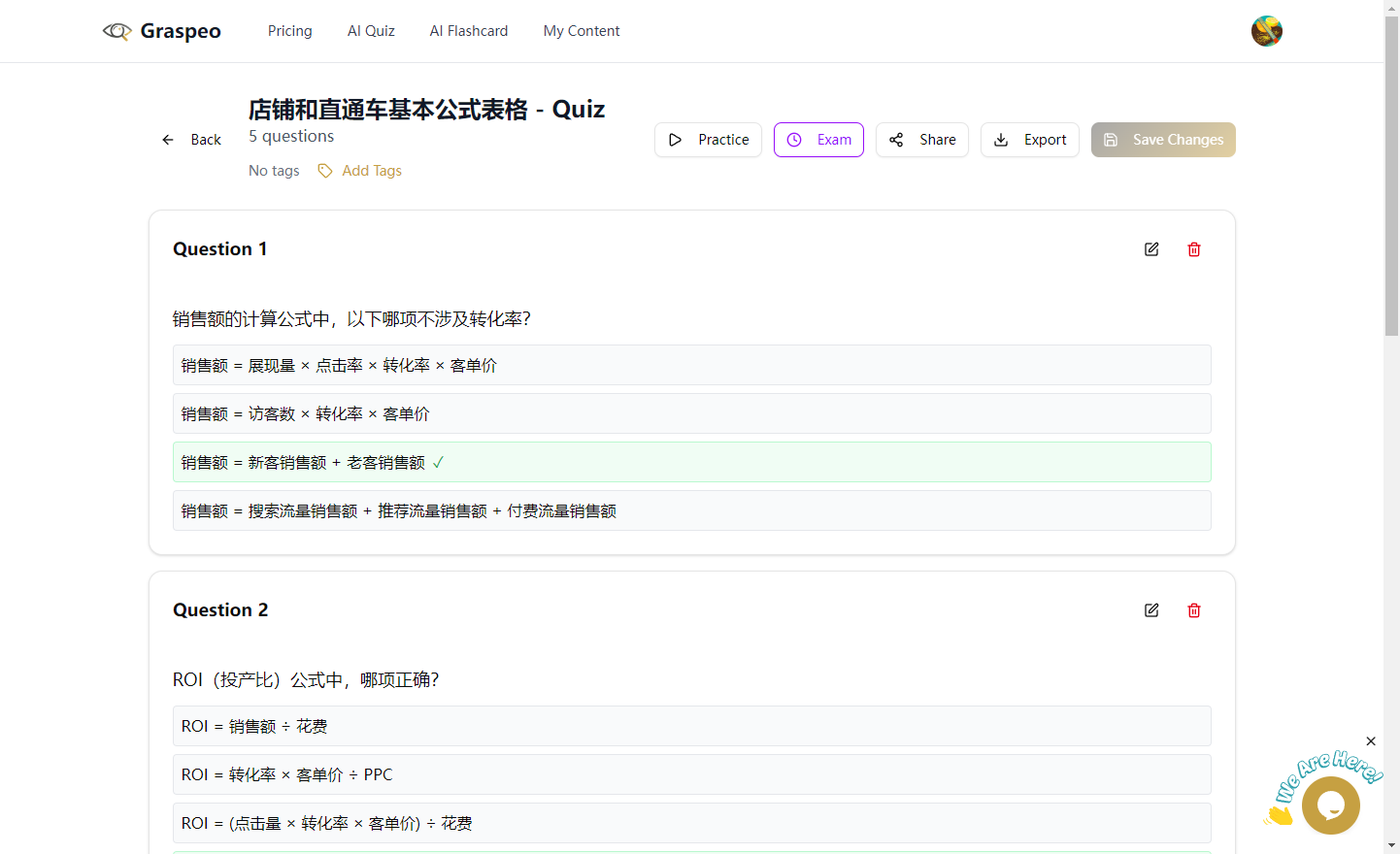Image resolution: width=1400 pixels, height=854 pixels.
Task: Open the edit pencil for Question 1
Action: click(1150, 248)
